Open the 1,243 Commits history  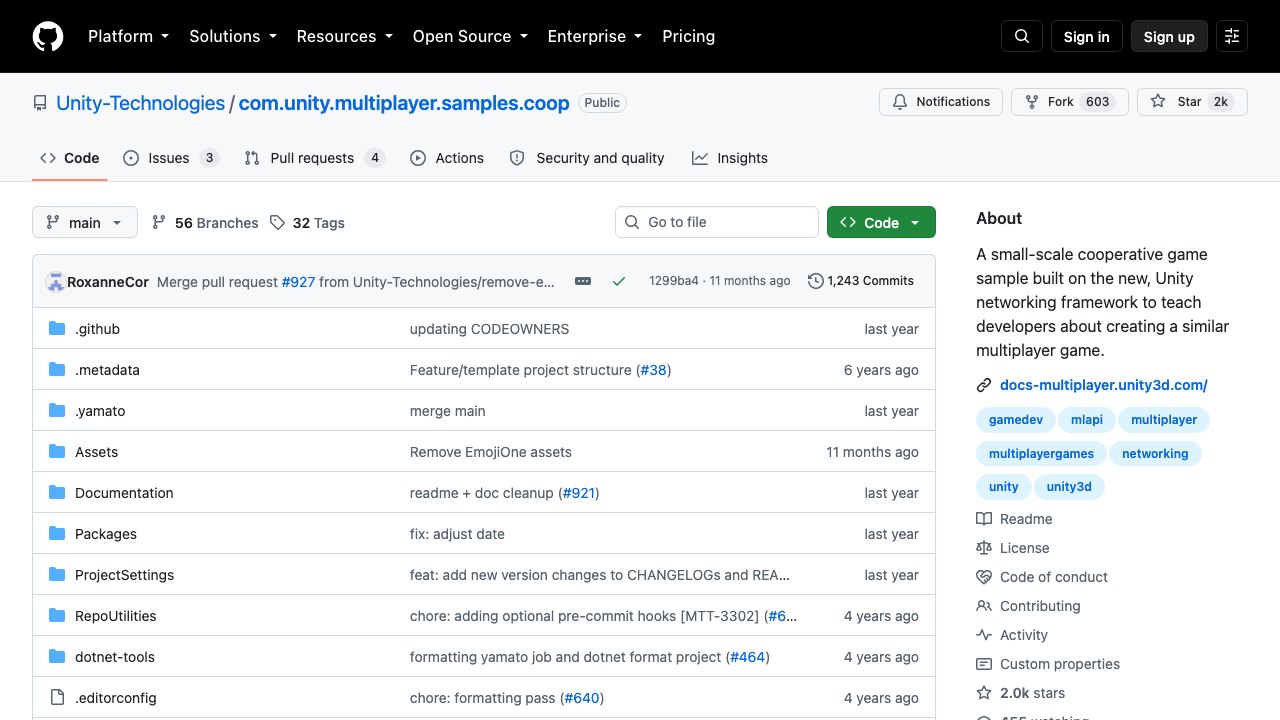(x=861, y=281)
